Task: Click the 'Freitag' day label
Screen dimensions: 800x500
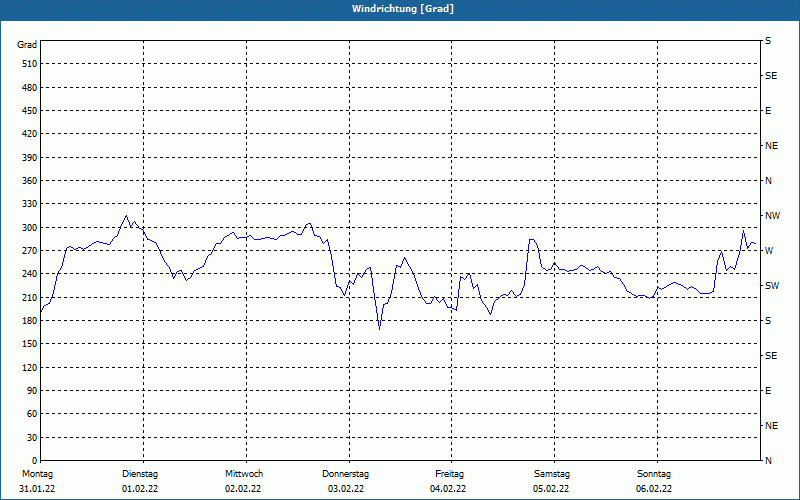Action: point(449,474)
